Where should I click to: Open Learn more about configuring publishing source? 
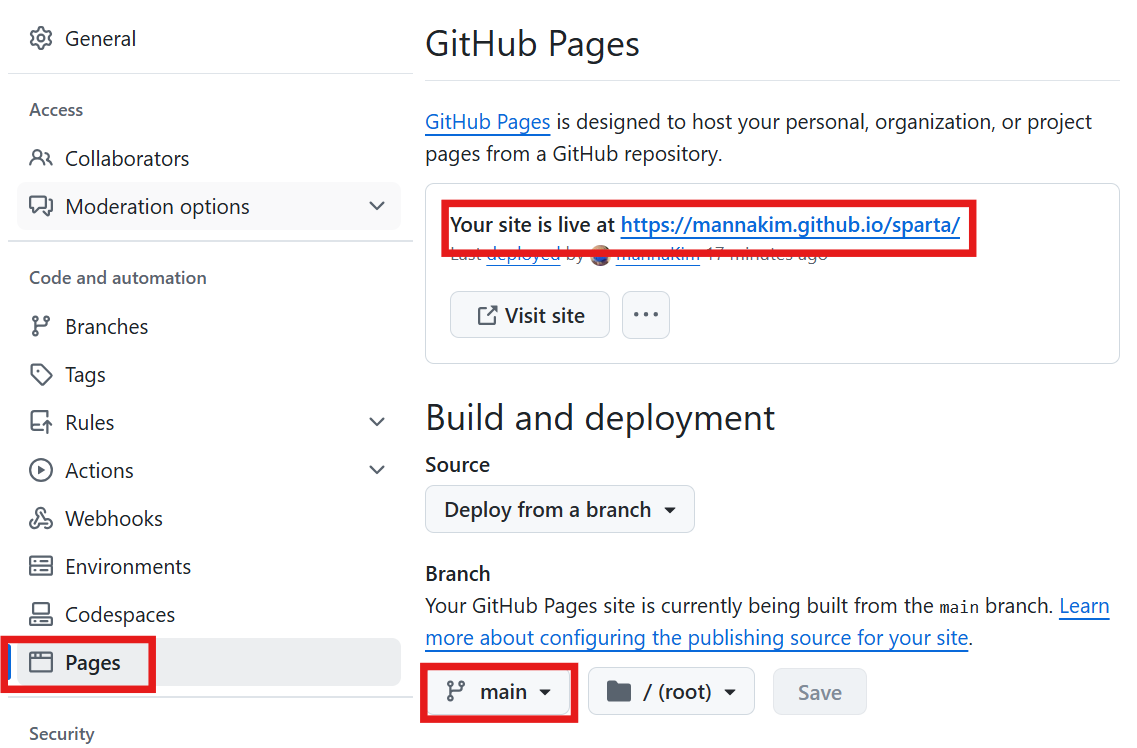(x=697, y=637)
